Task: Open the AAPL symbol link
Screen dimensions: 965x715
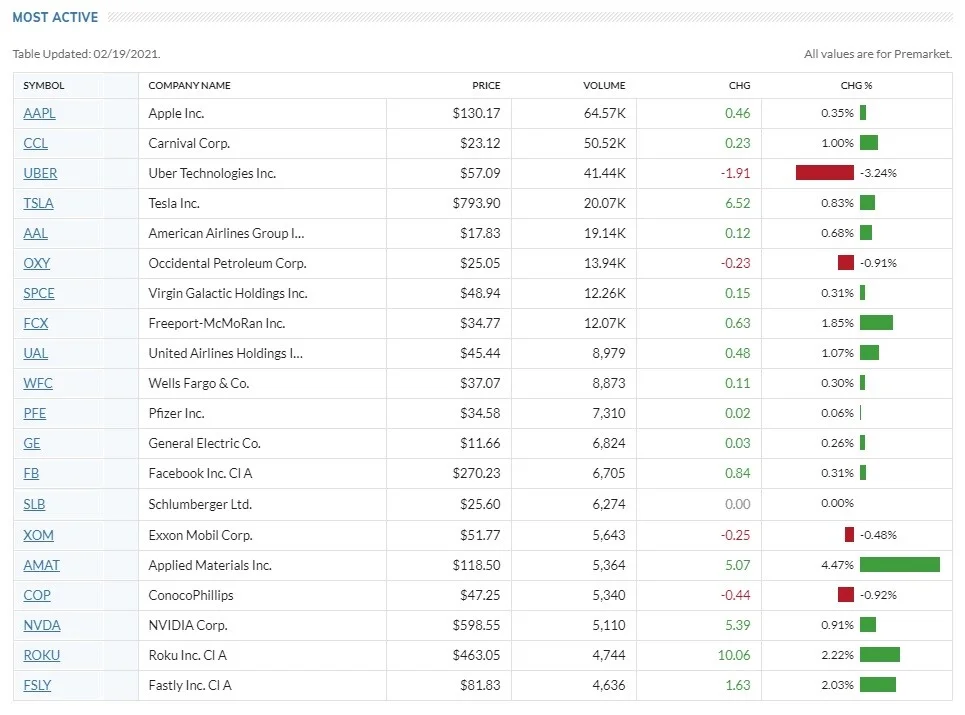Action: (x=39, y=113)
